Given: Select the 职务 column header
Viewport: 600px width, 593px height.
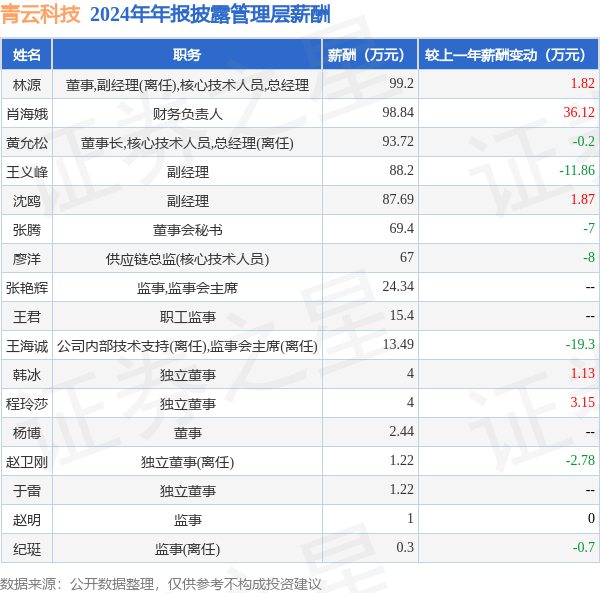Looking at the screenshot, I should pyautogui.click(x=187, y=55).
